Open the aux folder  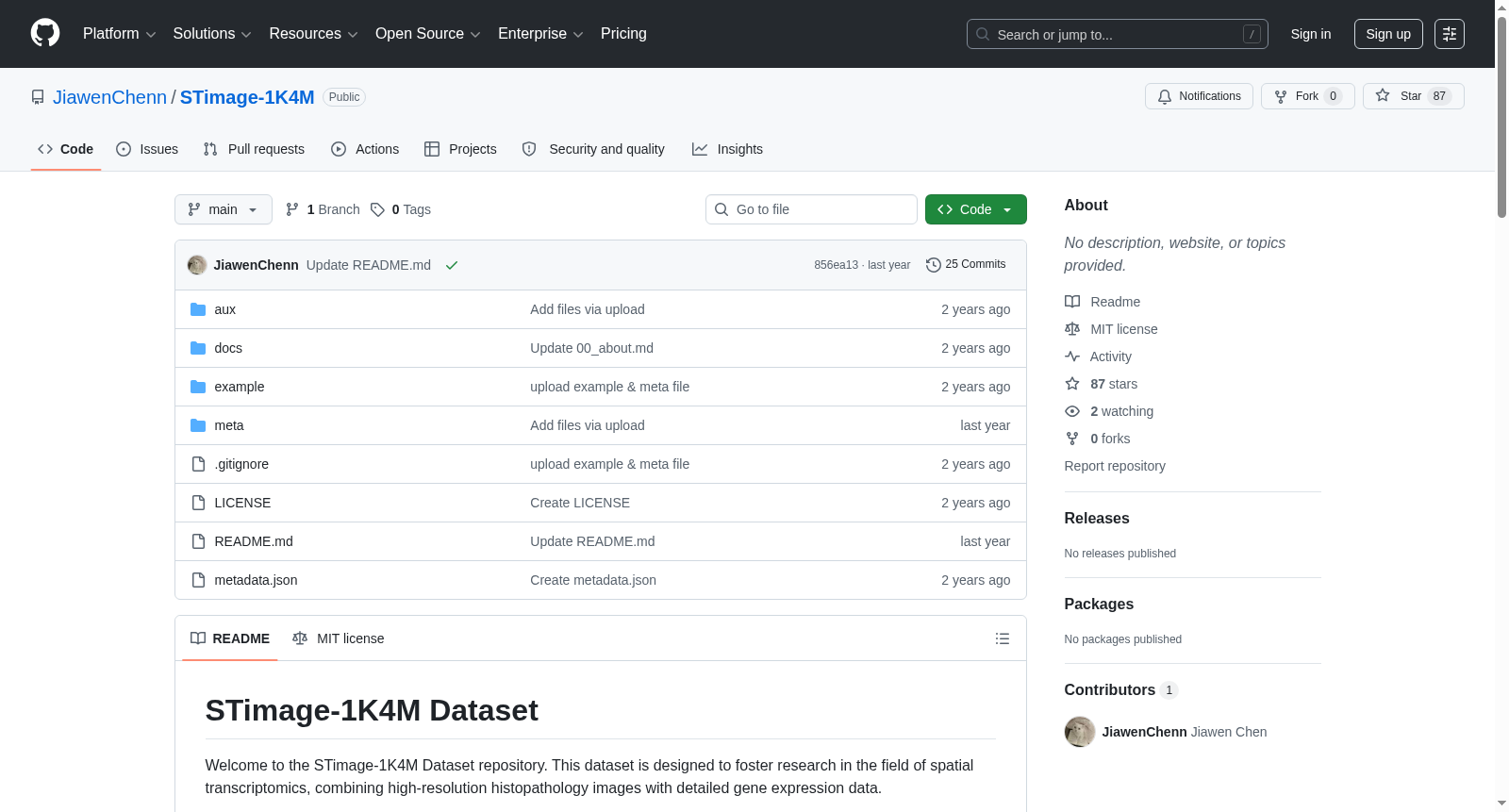click(225, 309)
